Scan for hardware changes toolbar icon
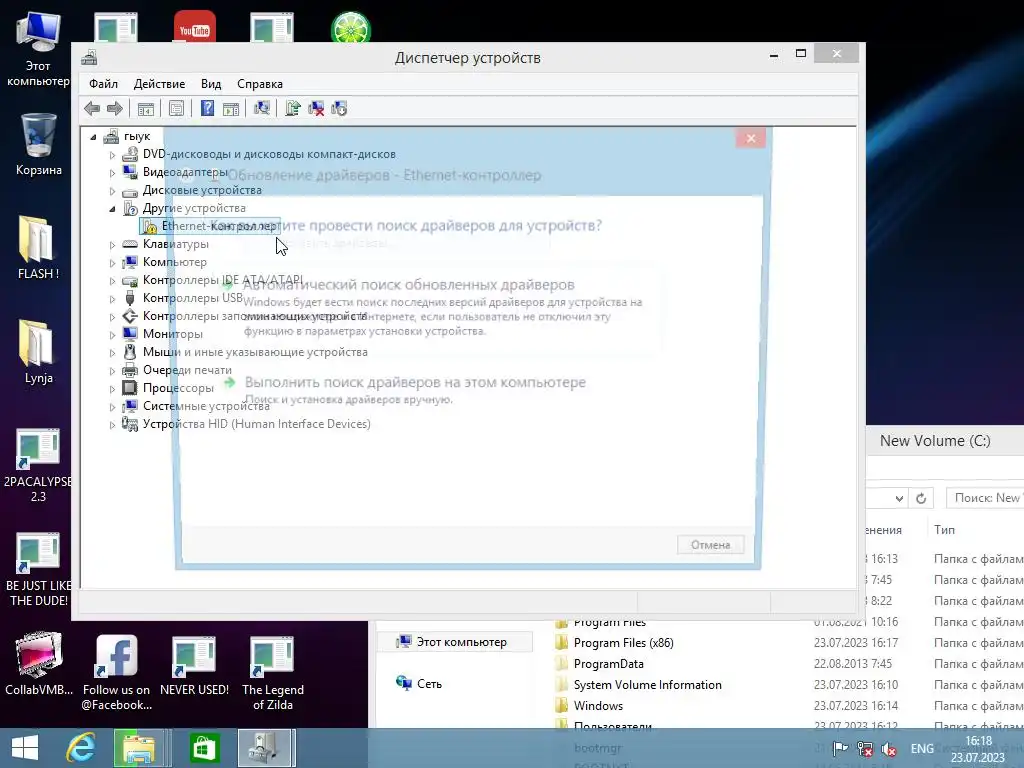Image resolution: width=1024 pixels, height=768 pixels. [x=262, y=108]
